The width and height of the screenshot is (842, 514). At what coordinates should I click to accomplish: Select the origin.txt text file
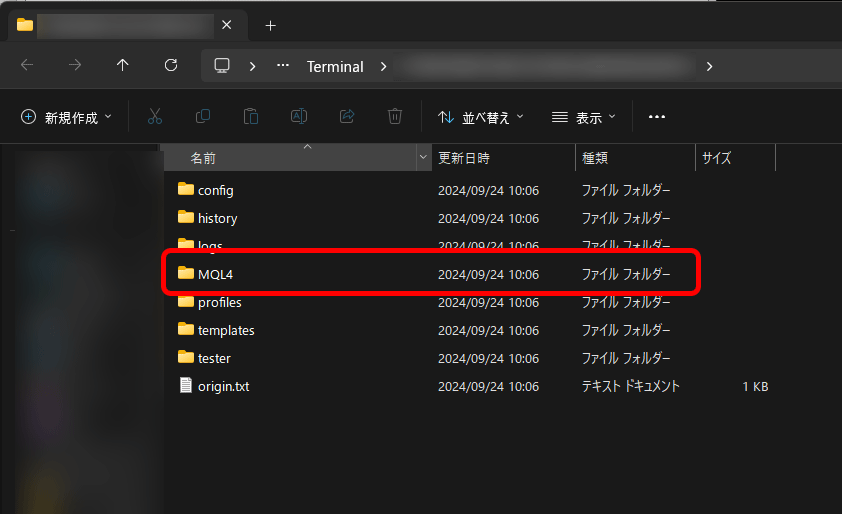tap(223, 386)
